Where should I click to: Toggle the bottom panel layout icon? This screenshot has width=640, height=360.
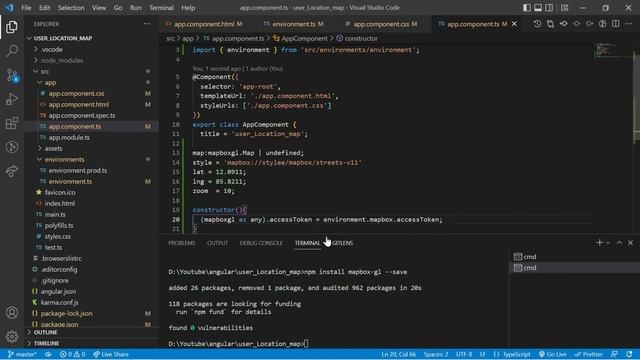point(538,8)
